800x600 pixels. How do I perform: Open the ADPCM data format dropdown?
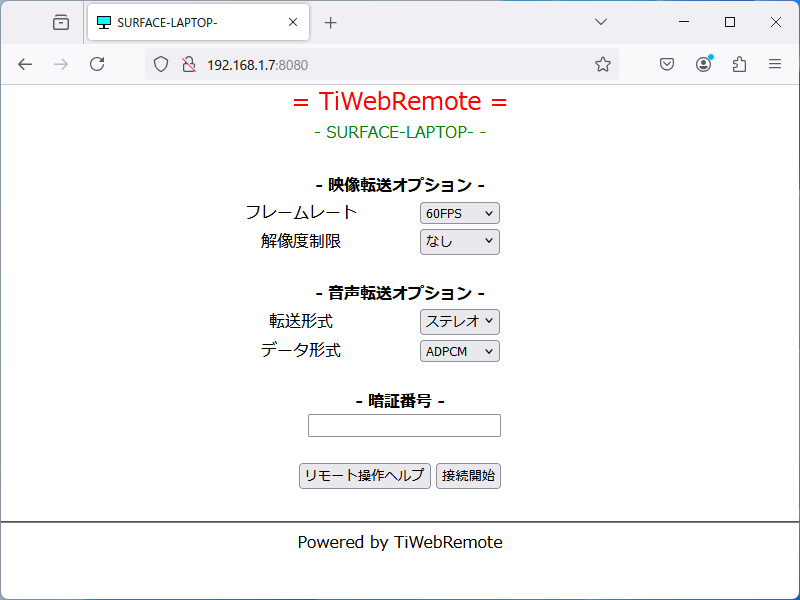pos(459,350)
